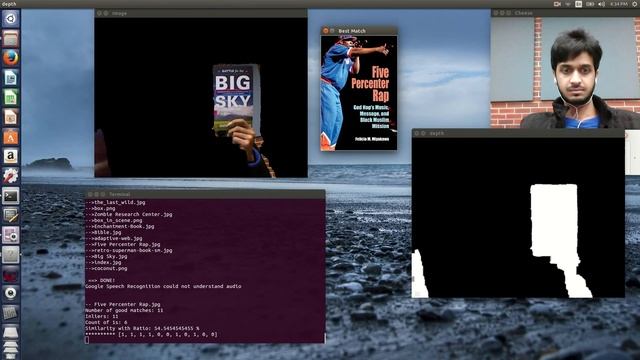Image resolution: width=640 pixels, height=360 pixels.
Task: Open LibreOffice Impress from the dock
Action: coord(11,117)
